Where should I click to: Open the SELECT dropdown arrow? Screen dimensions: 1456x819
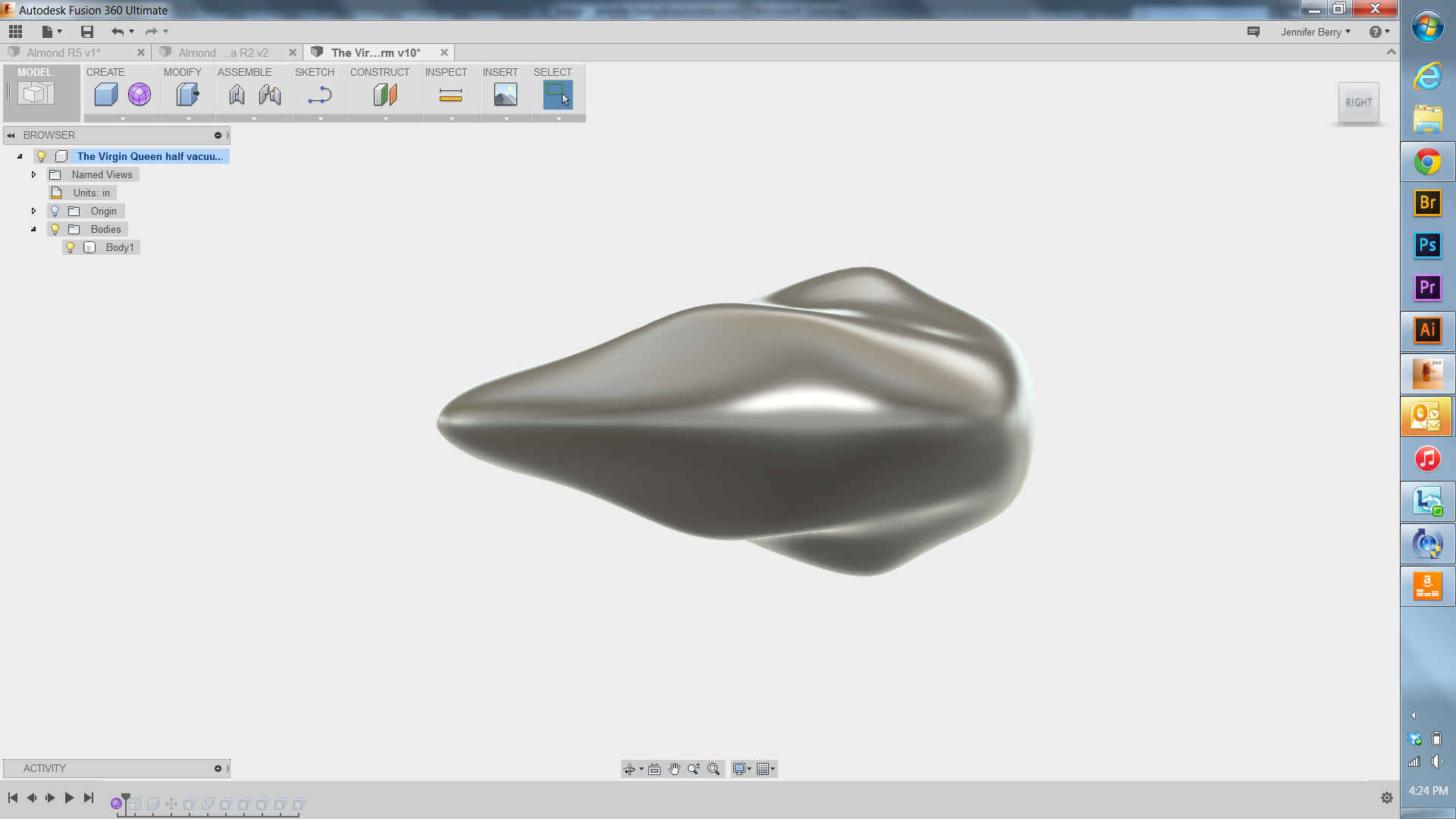point(558,118)
